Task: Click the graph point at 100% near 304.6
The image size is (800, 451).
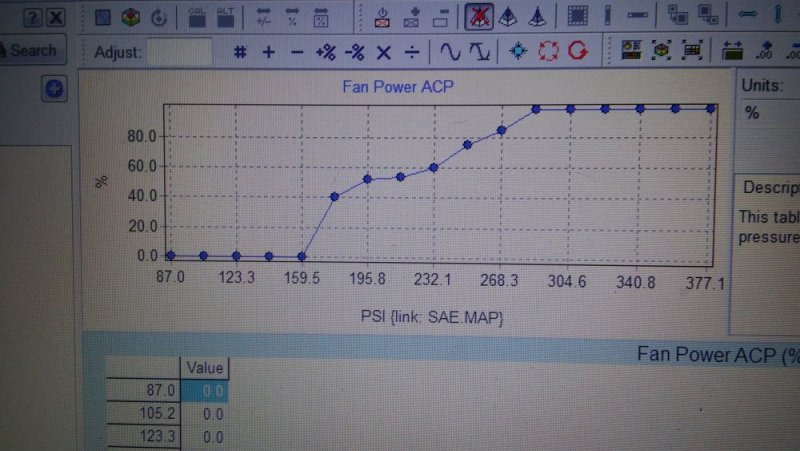Action: (x=570, y=109)
